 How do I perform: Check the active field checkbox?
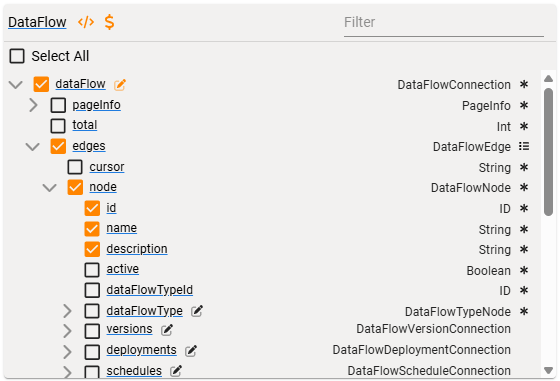tap(92, 270)
